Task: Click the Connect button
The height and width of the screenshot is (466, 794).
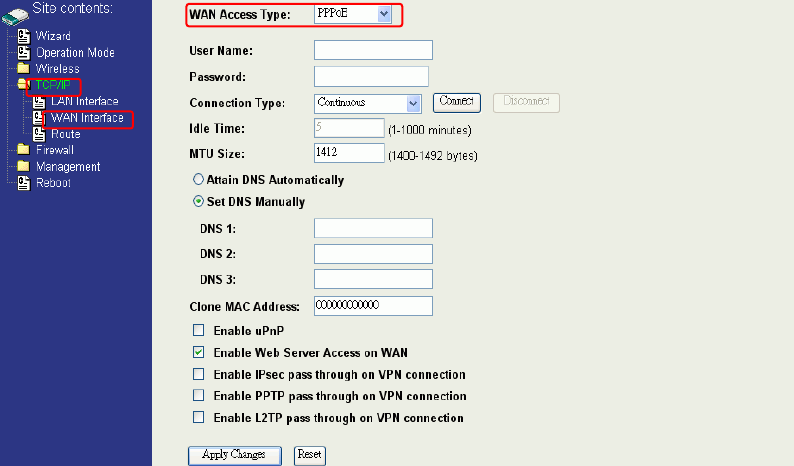Action: [x=457, y=102]
